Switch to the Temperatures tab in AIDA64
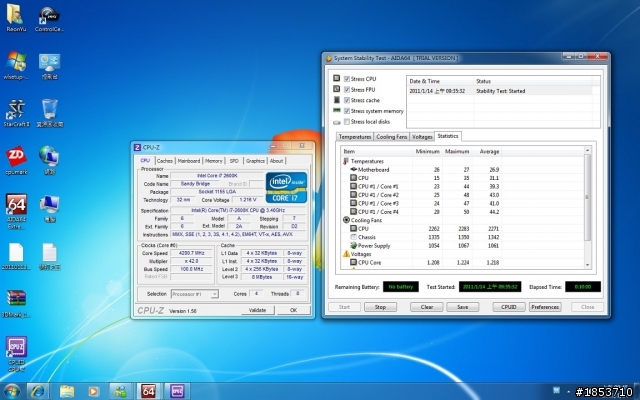640x400 pixels. tap(355, 137)
